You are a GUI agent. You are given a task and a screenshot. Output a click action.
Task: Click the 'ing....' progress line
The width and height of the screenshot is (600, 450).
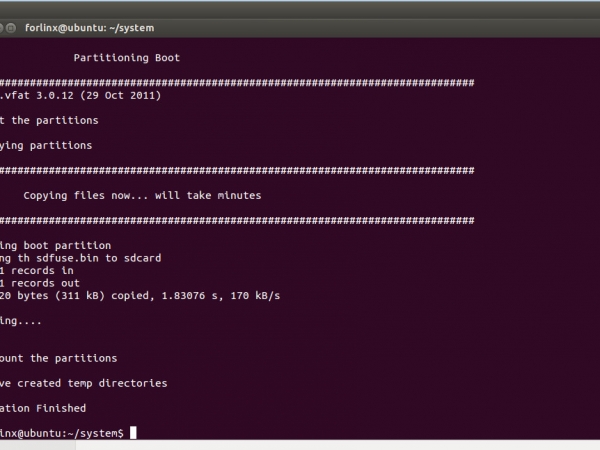tap(21, 320)
